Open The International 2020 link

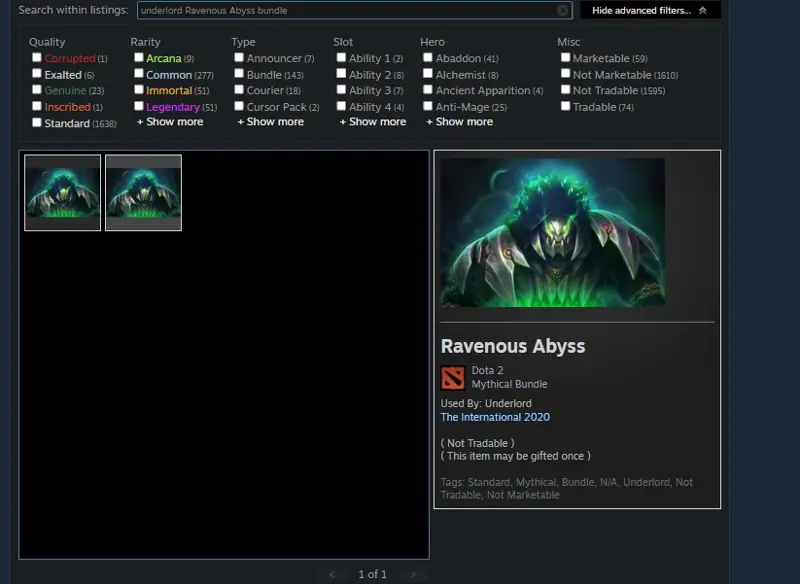click(x=495, y=417)
